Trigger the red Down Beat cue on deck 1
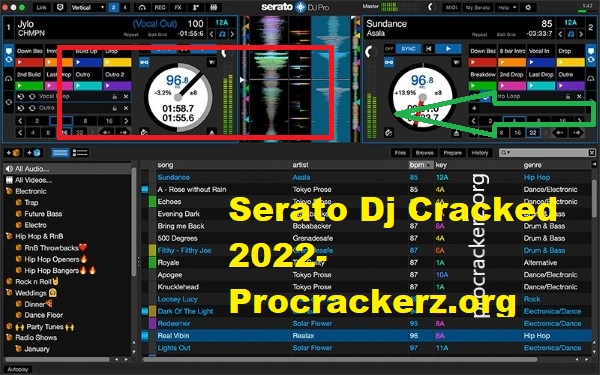The height and width of the screenshot is (375, 600). [x=29, y=62]
